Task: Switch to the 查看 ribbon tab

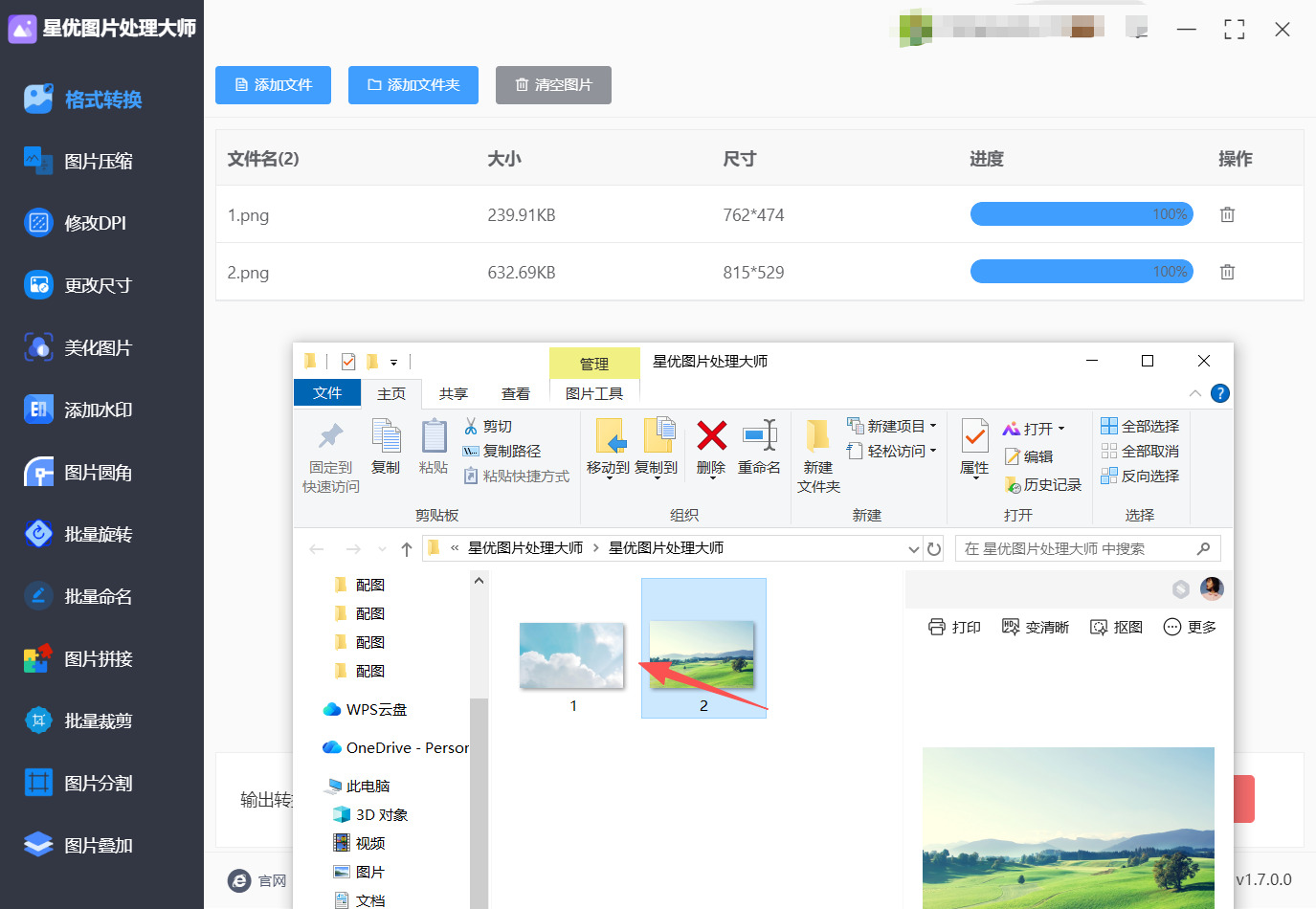Action: pos(515,394)
